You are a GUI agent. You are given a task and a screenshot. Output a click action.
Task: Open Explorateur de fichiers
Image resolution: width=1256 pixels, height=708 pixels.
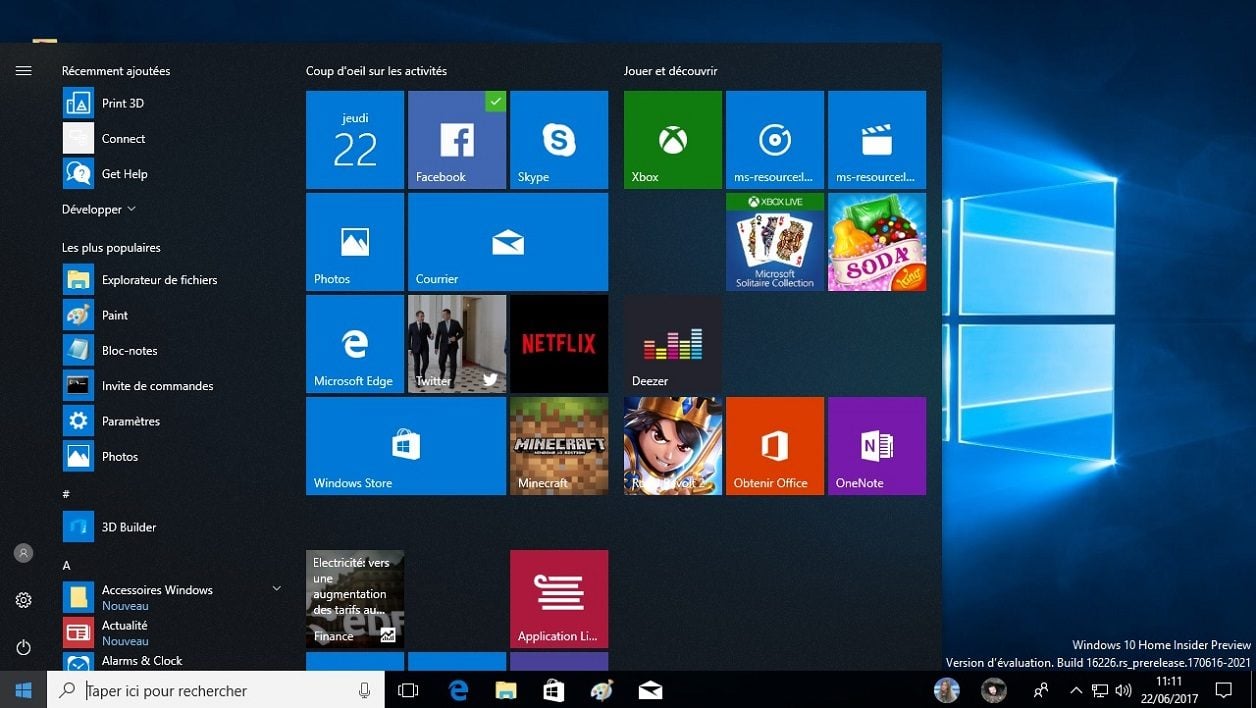click(170, 280)
